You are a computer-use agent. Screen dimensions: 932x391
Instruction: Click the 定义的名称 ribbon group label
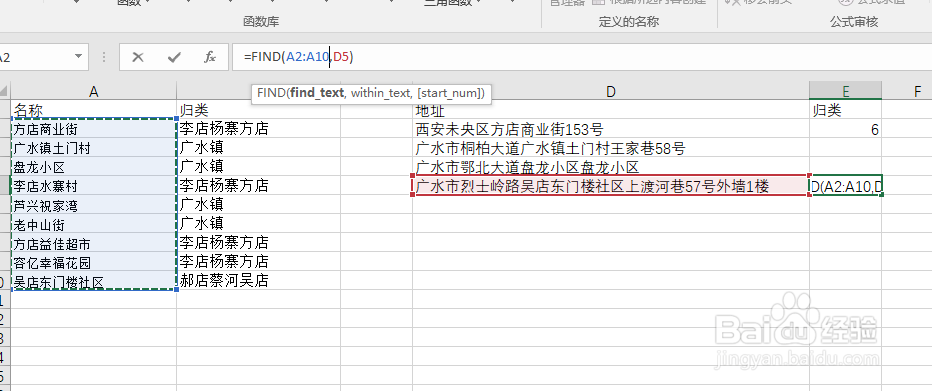coord(629,22)
